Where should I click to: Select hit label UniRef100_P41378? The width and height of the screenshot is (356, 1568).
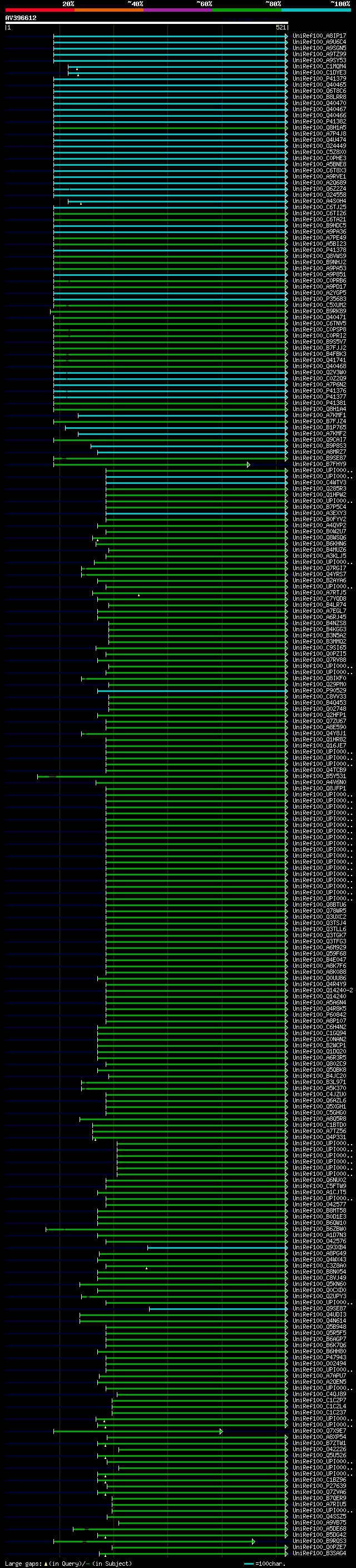pyautogui.click(x=319, y=250)
